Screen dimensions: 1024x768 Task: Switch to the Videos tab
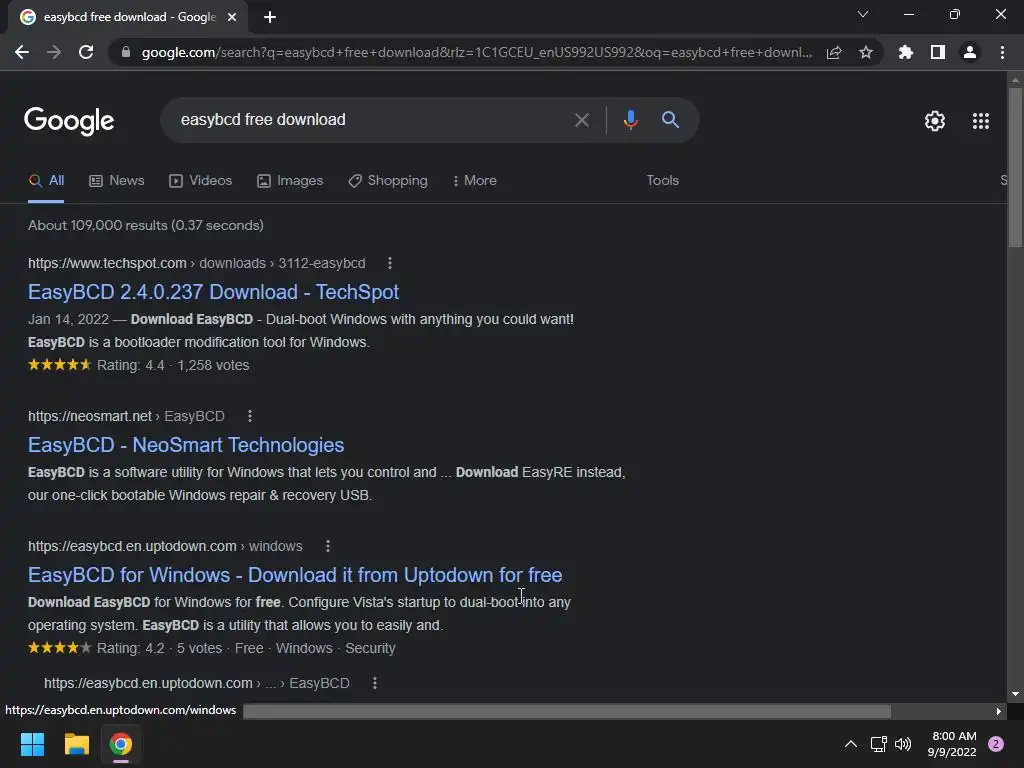coord(200,181)
